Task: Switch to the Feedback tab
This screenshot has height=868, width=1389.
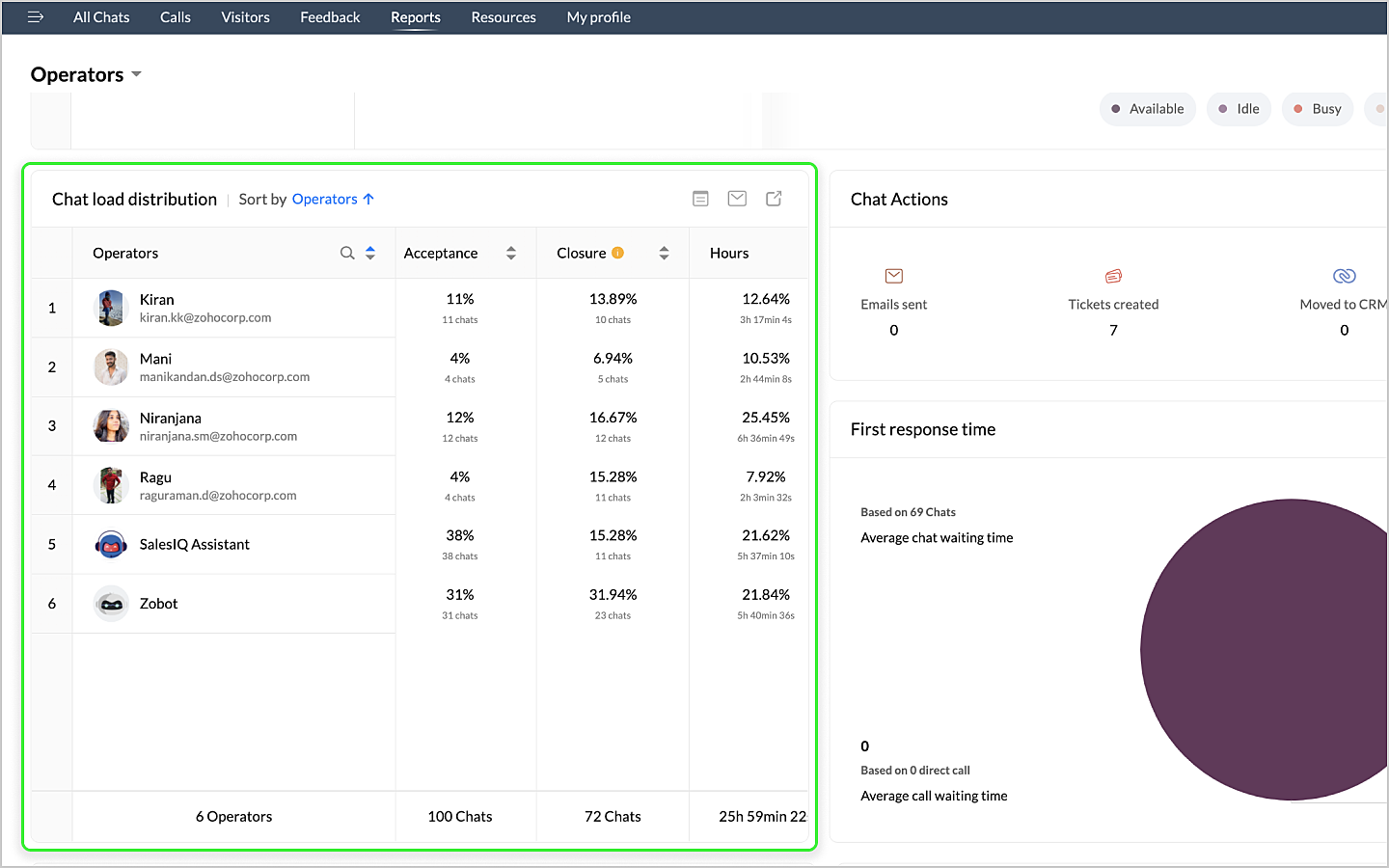Action: click(x=330, y=17)
